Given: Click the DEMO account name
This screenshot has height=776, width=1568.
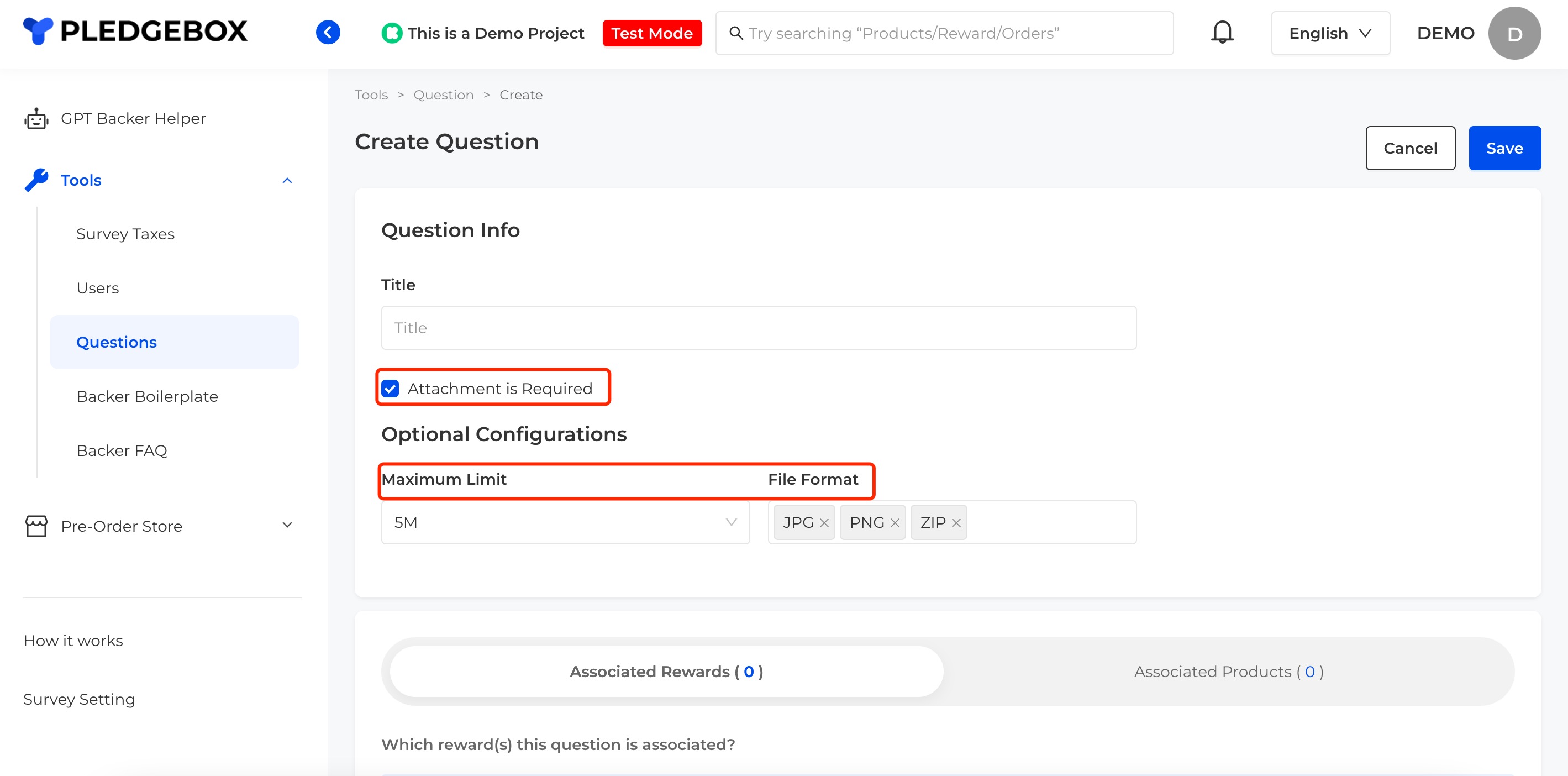Looking at the screenshot, I should (x=1445, y=33).
